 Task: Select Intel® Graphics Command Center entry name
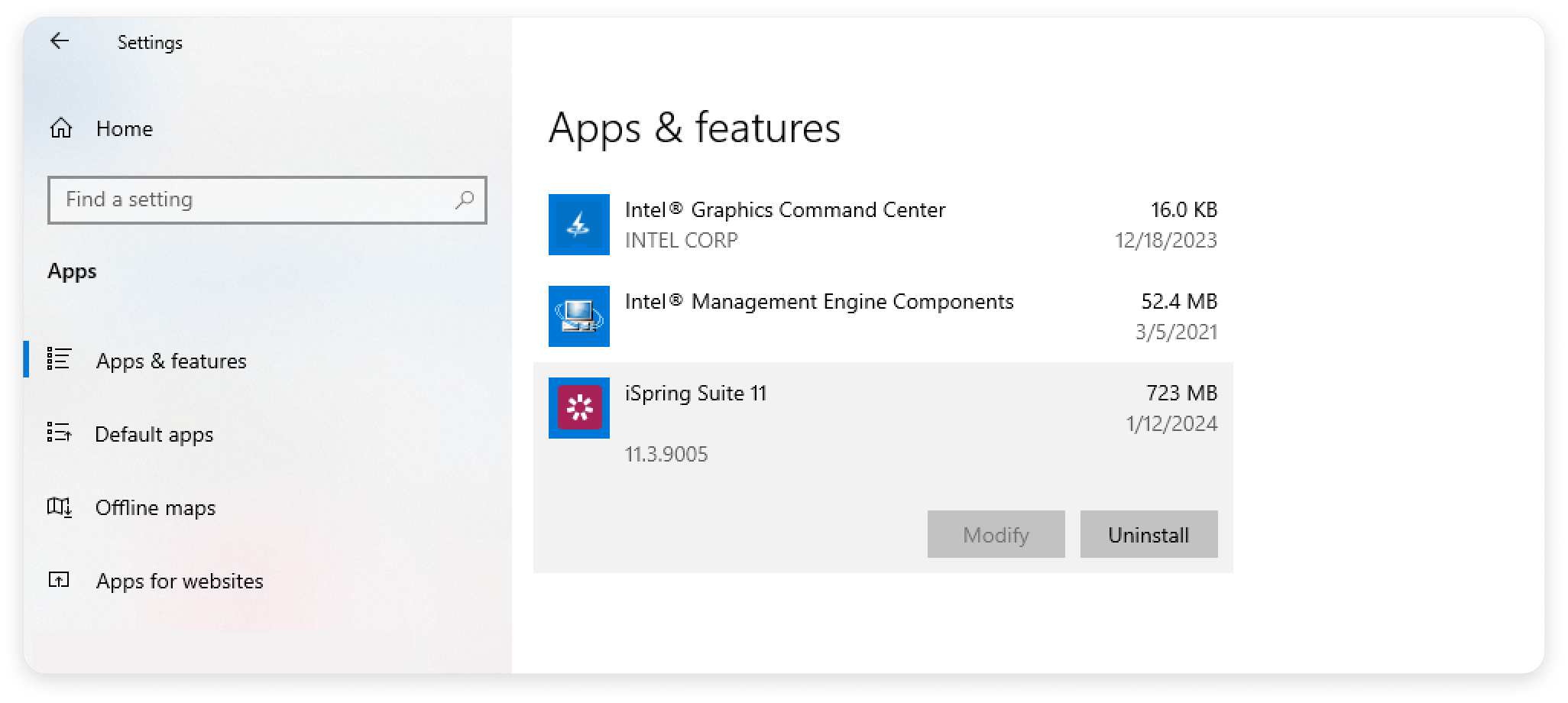[785, 209]
